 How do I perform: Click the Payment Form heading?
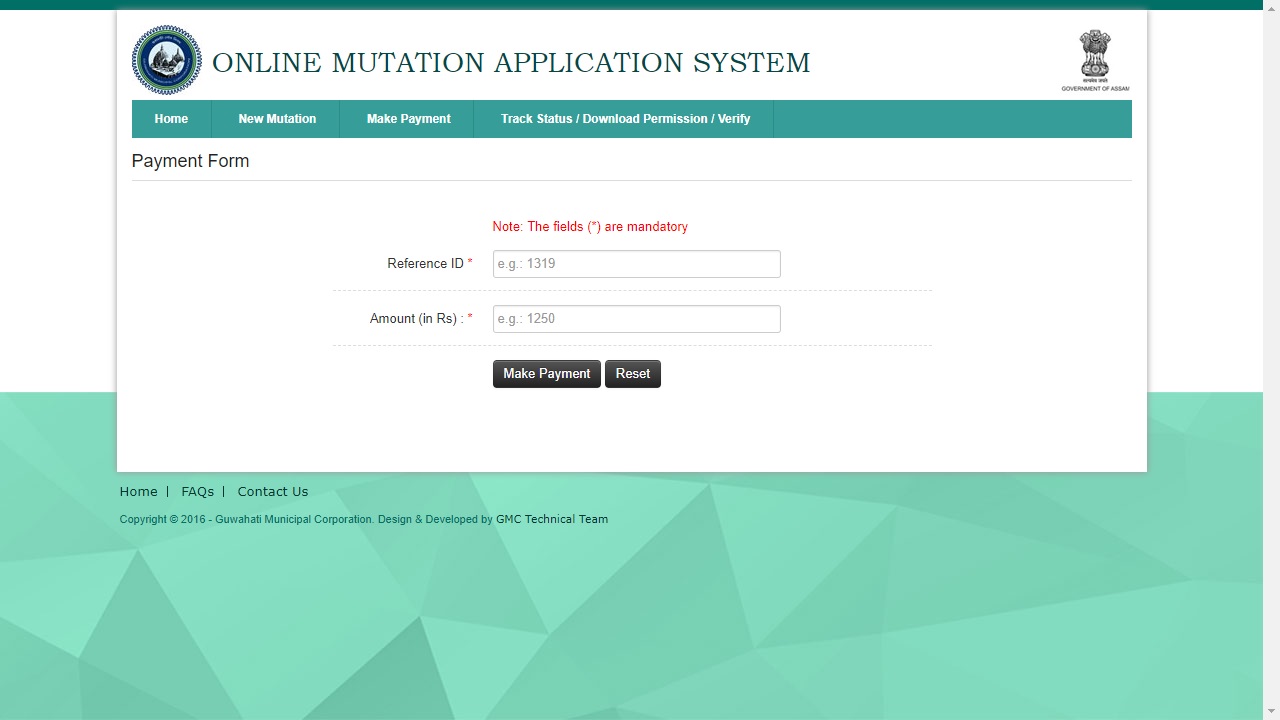point(190,161)
